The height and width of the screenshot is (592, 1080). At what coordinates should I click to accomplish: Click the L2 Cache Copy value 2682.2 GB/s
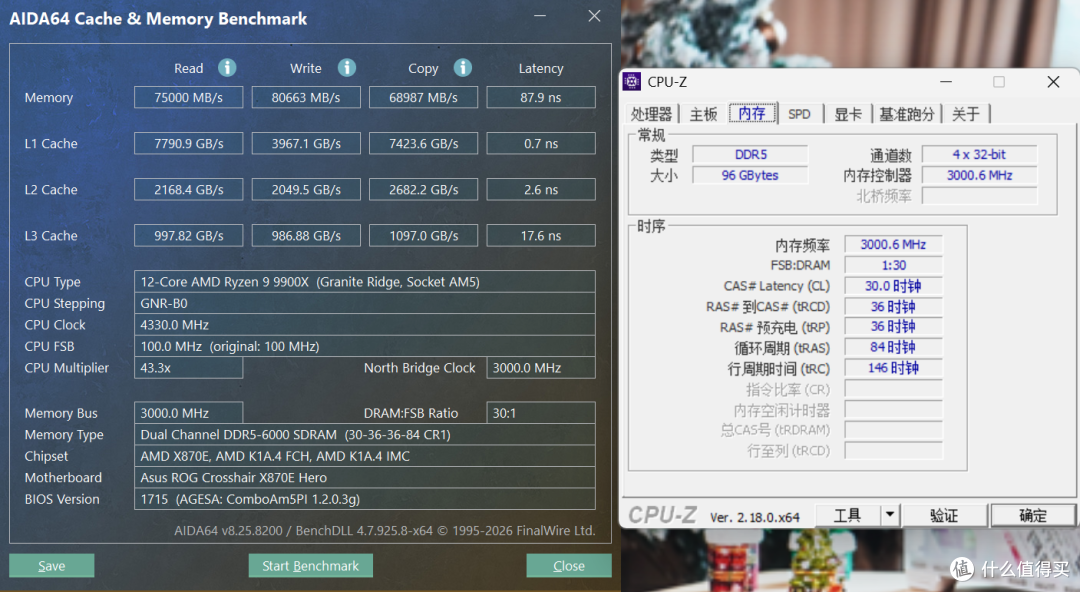424,190
